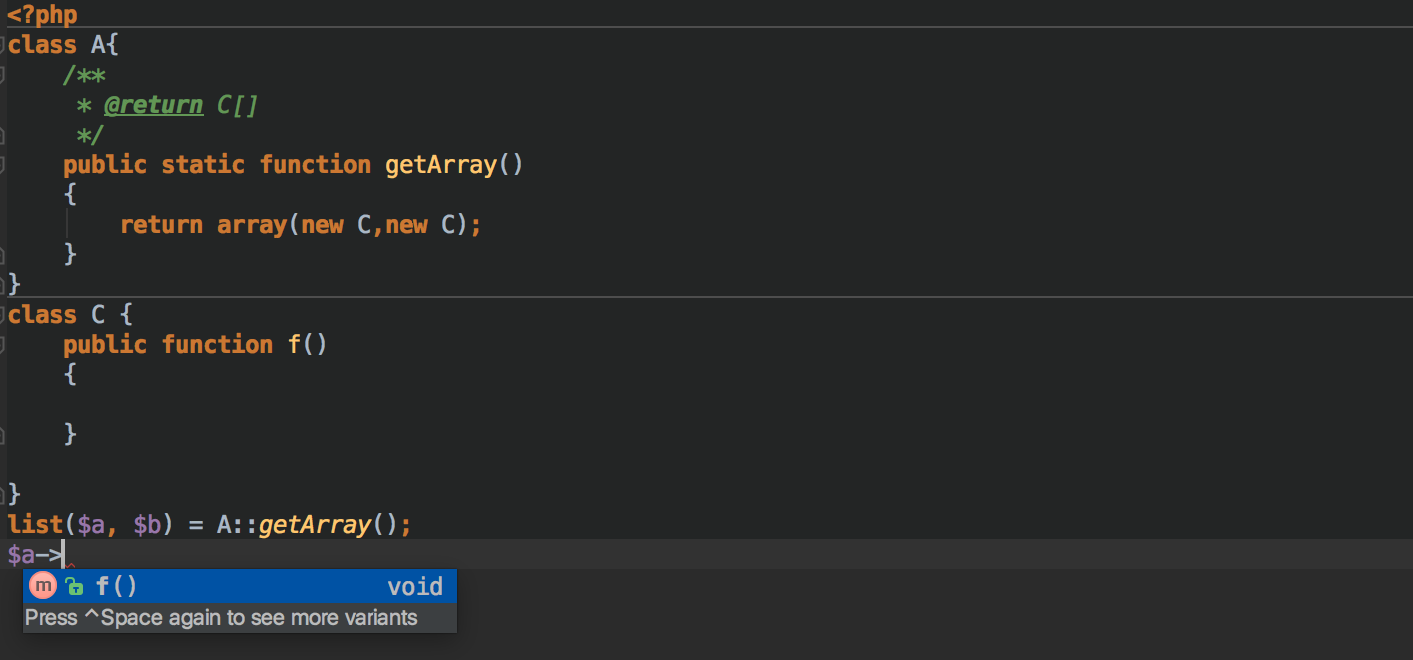Click the $b variable in the list statement

147,525
